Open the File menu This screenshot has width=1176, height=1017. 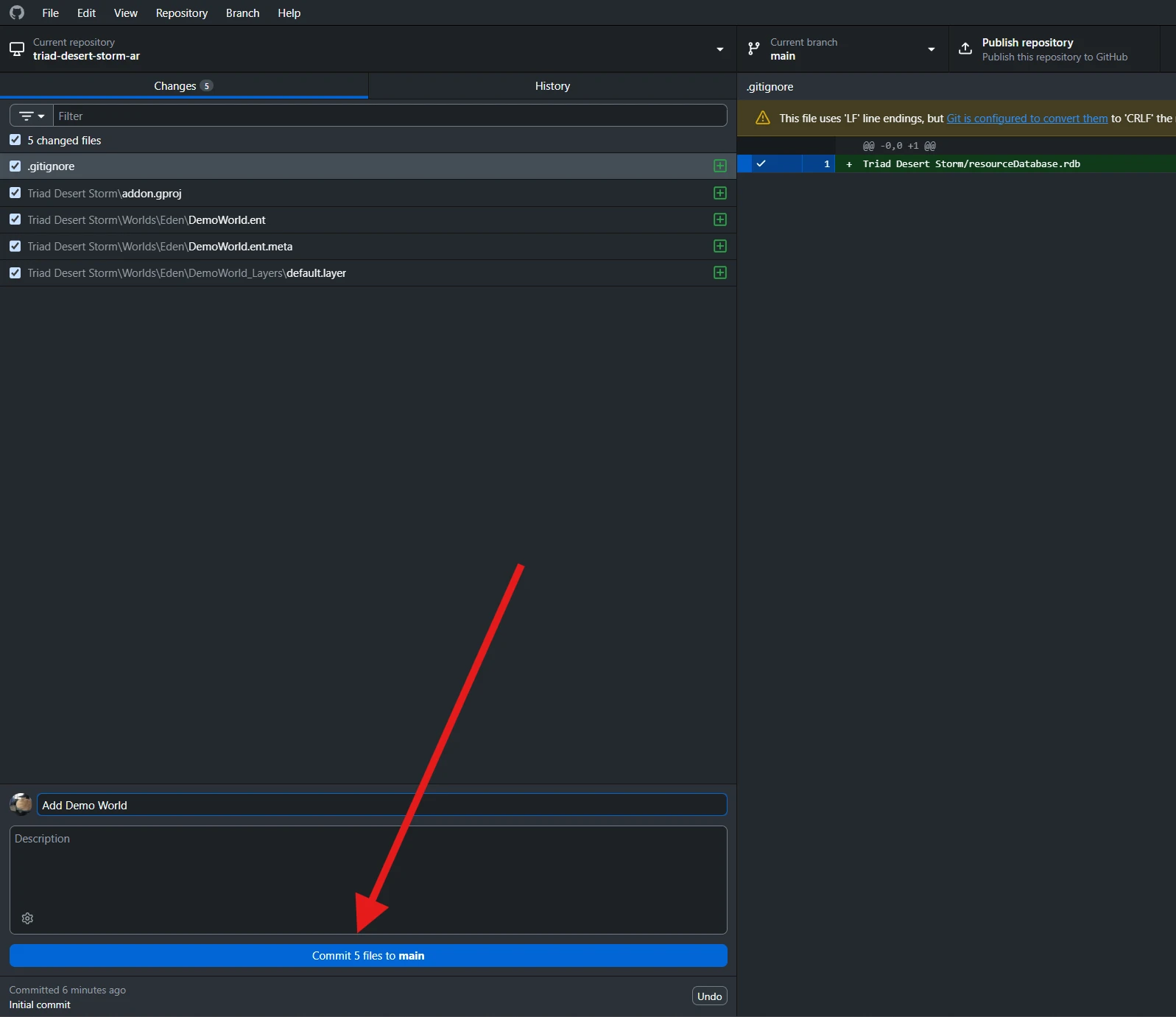pyautogui.click(x=50, y=13)
